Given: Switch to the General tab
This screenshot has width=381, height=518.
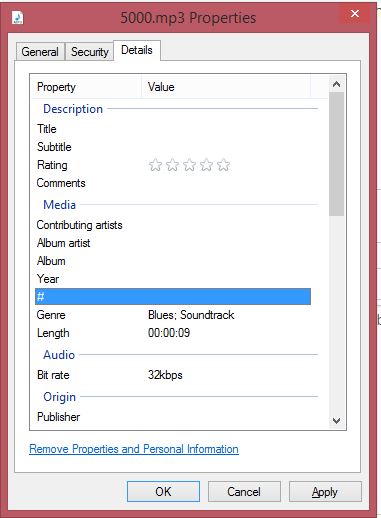Looking at the screenshot, I should (x=40, y=52).
